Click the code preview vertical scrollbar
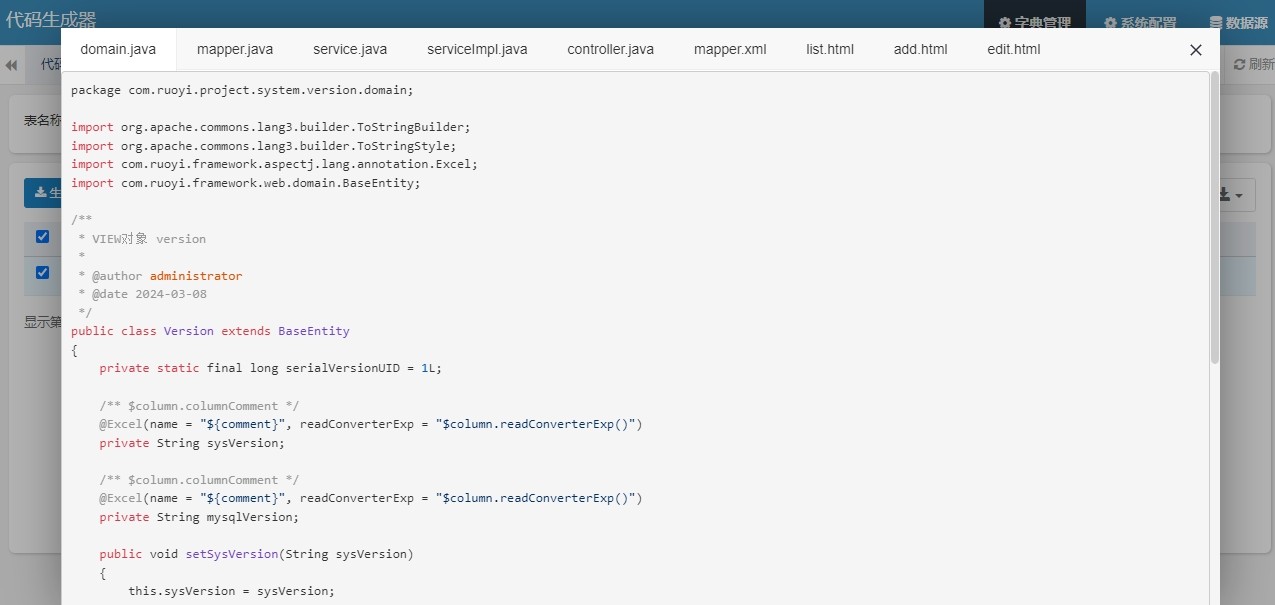The image size is (1275, 605). click(x=1215, y=218)
